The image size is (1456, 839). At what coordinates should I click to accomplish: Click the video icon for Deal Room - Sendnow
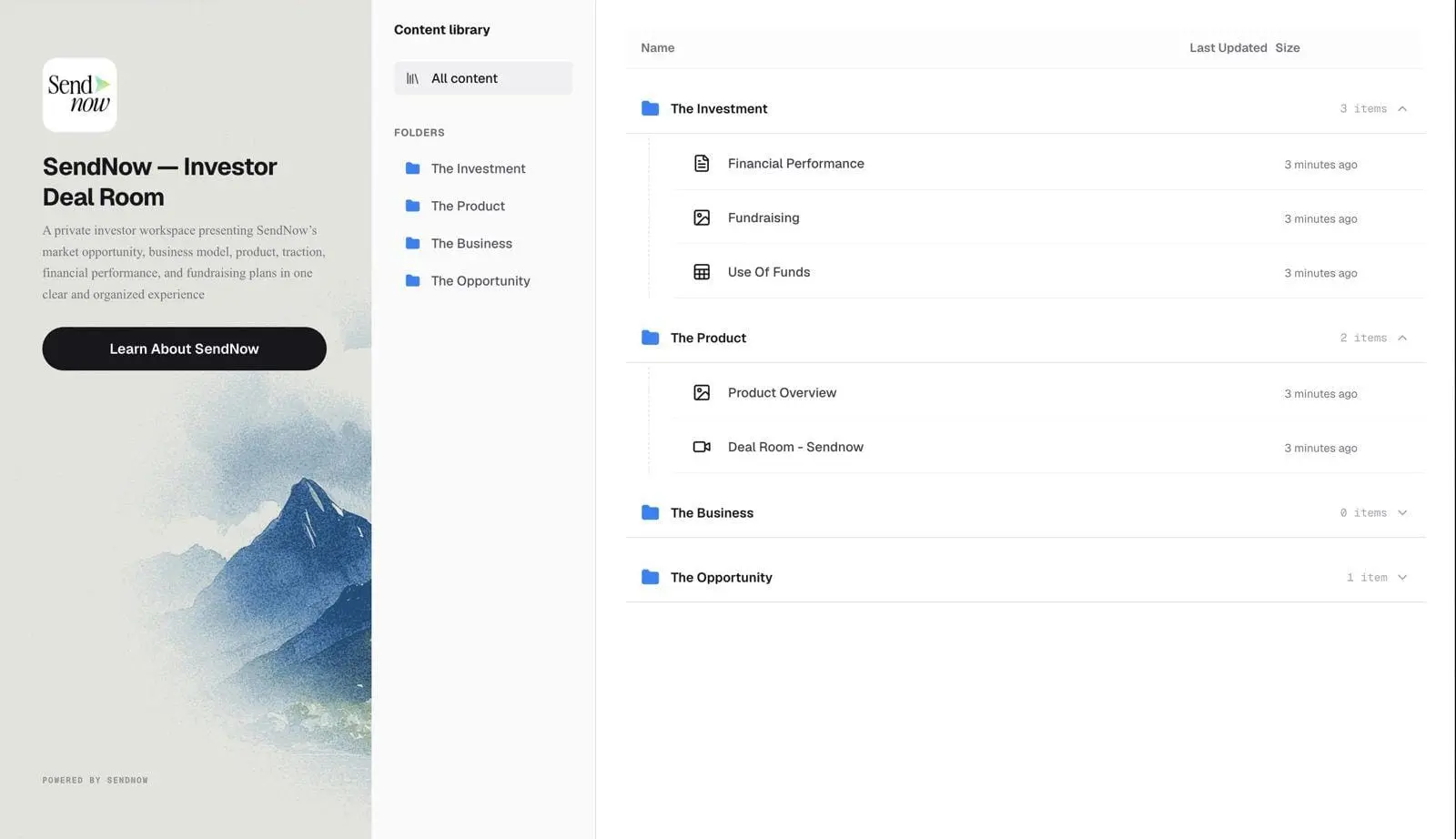click(x=702, y=447)
